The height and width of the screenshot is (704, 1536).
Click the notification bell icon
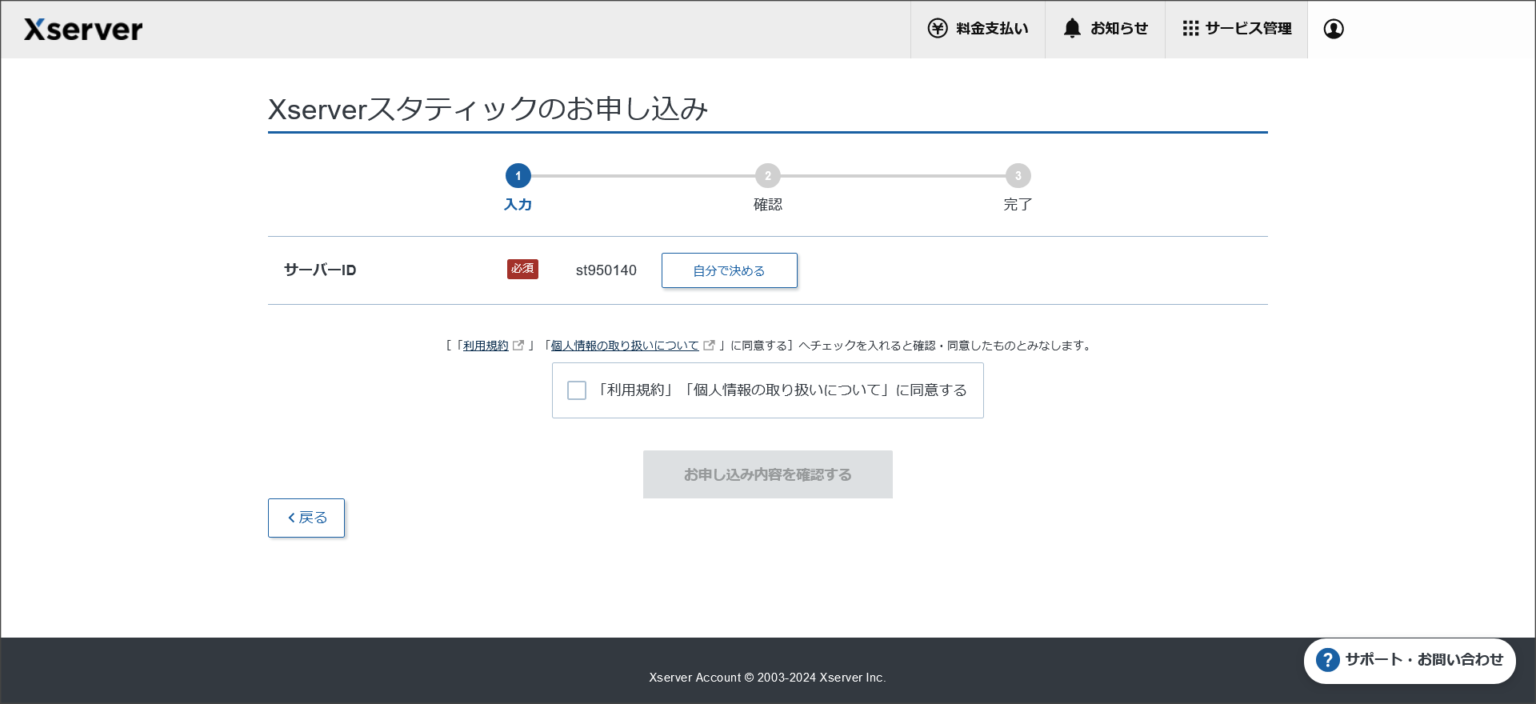coord(1072,28)
